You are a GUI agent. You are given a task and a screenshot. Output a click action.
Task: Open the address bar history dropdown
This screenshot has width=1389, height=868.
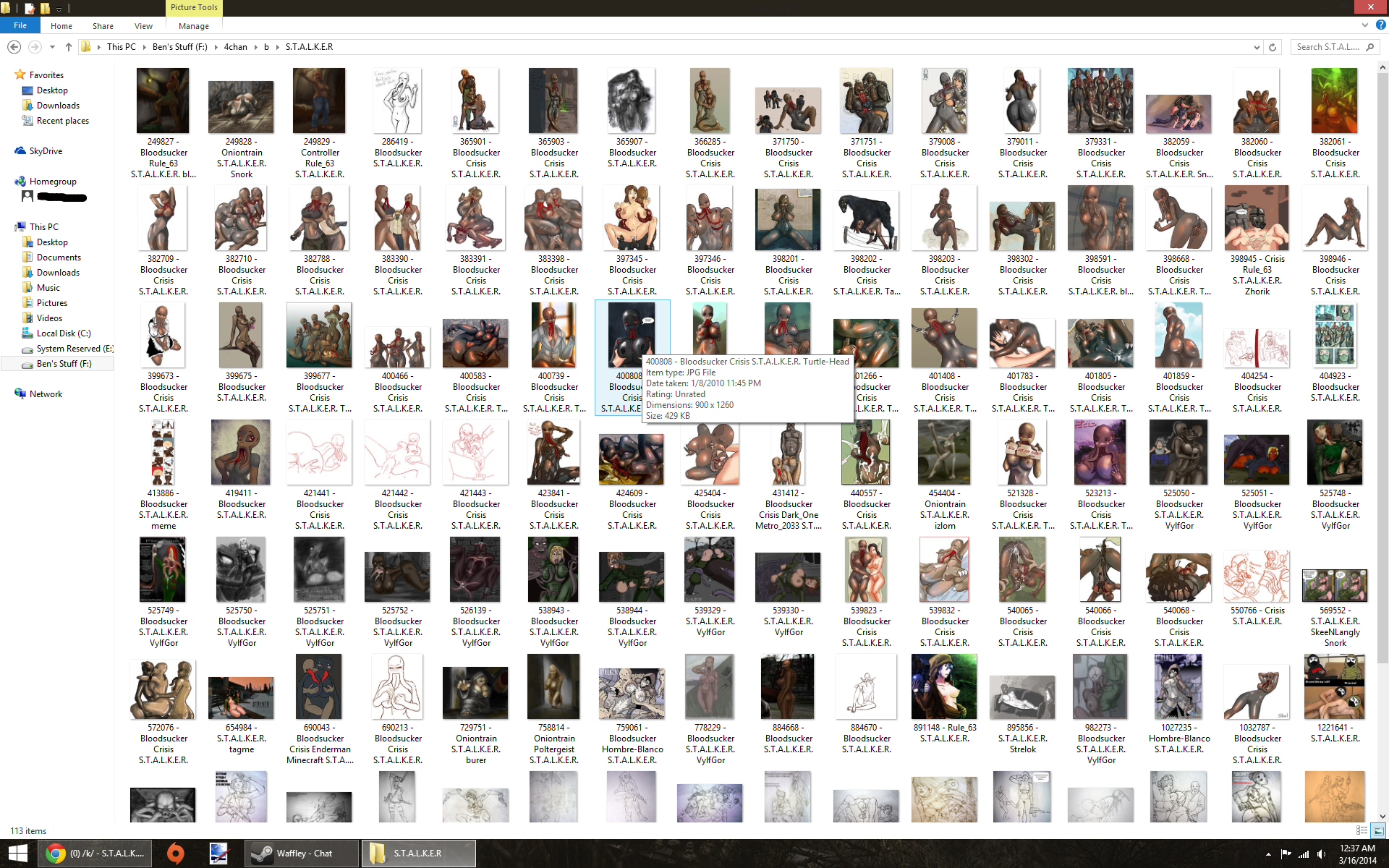pos(1257,47)
